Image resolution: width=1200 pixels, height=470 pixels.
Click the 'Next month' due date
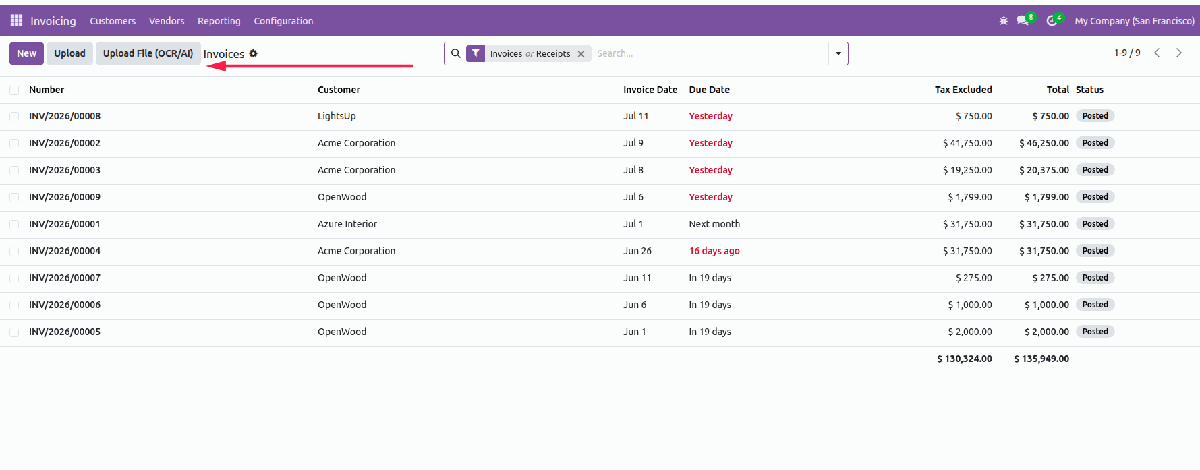tap(715, 224)
